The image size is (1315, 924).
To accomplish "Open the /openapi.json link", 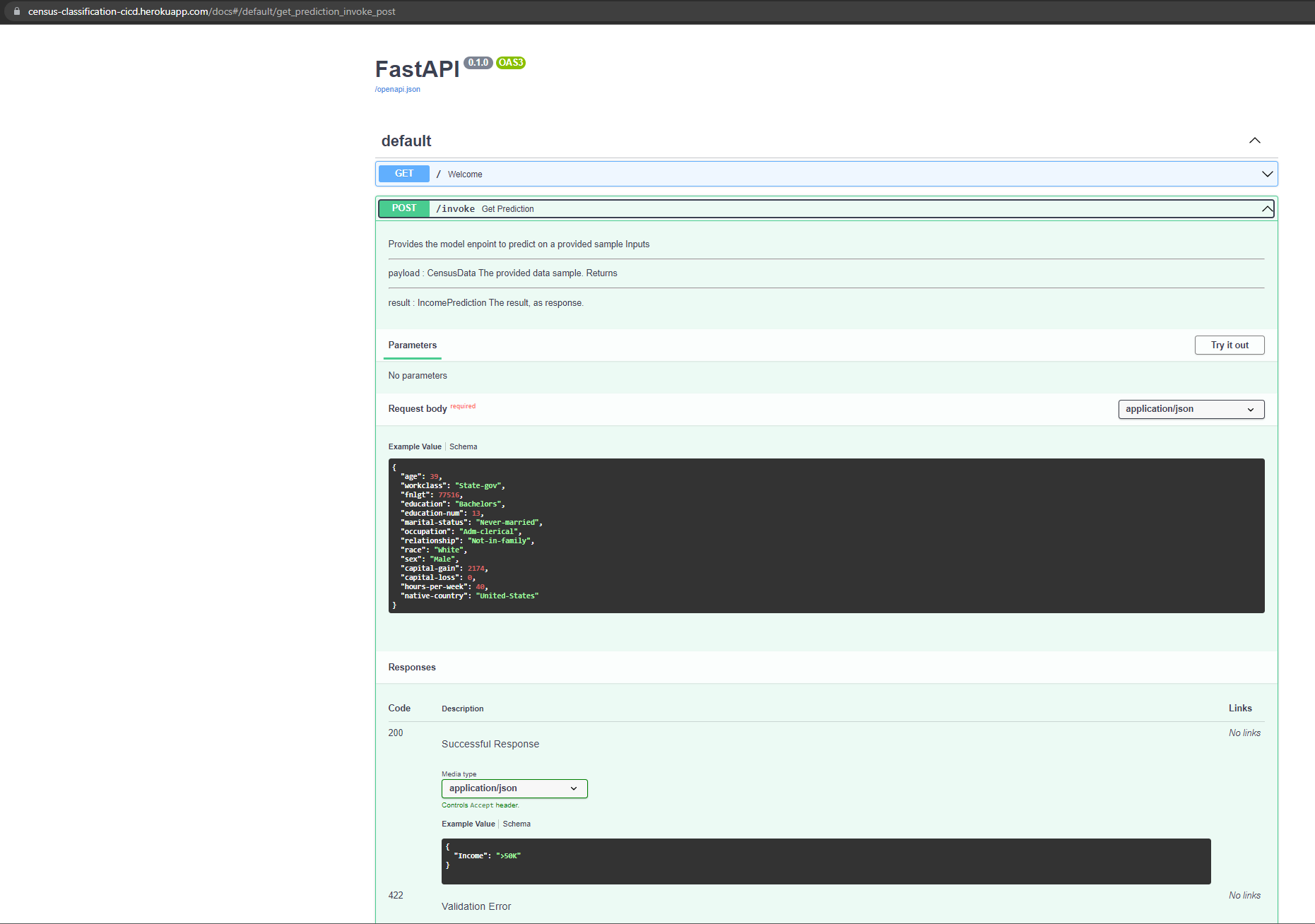I will pyautogui.click(x=398, y=89).
